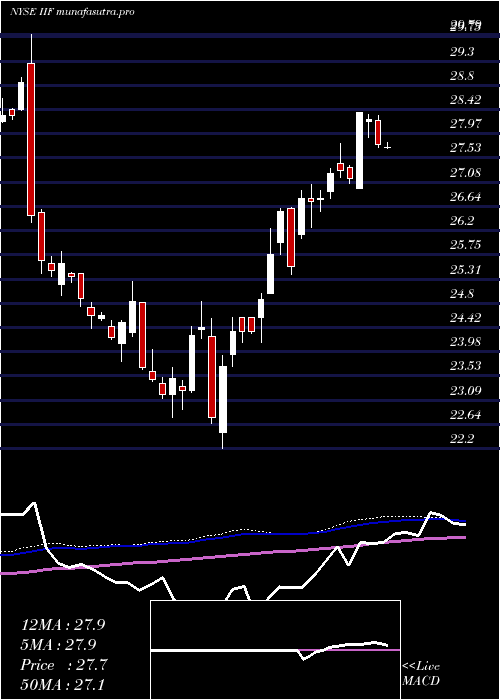This screenshot has width=500, height=700.
Task: Click the 12MA : 27.9 readout
Action: click(63, 625)
